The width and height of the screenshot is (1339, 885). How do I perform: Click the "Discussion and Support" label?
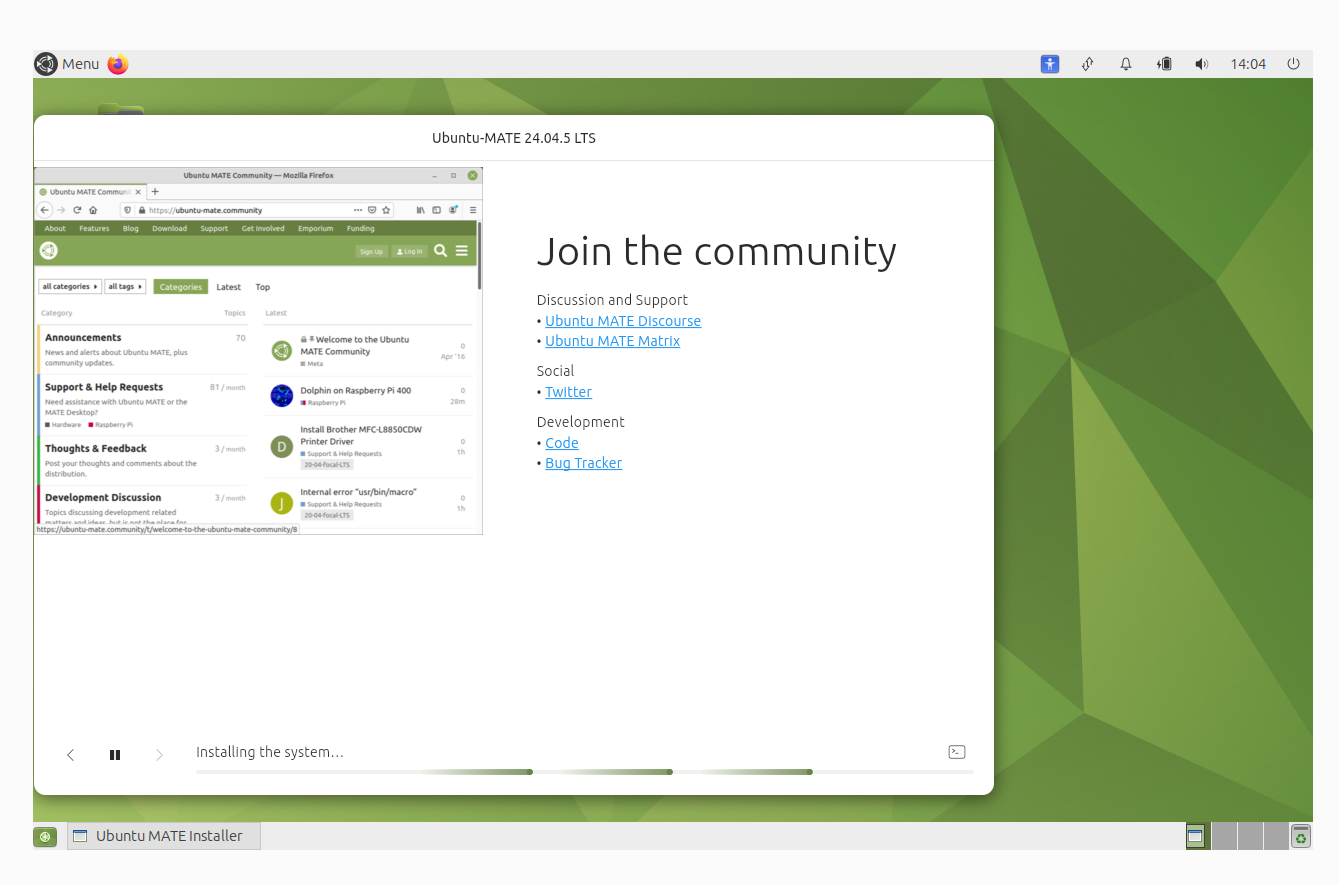(612, 300)
